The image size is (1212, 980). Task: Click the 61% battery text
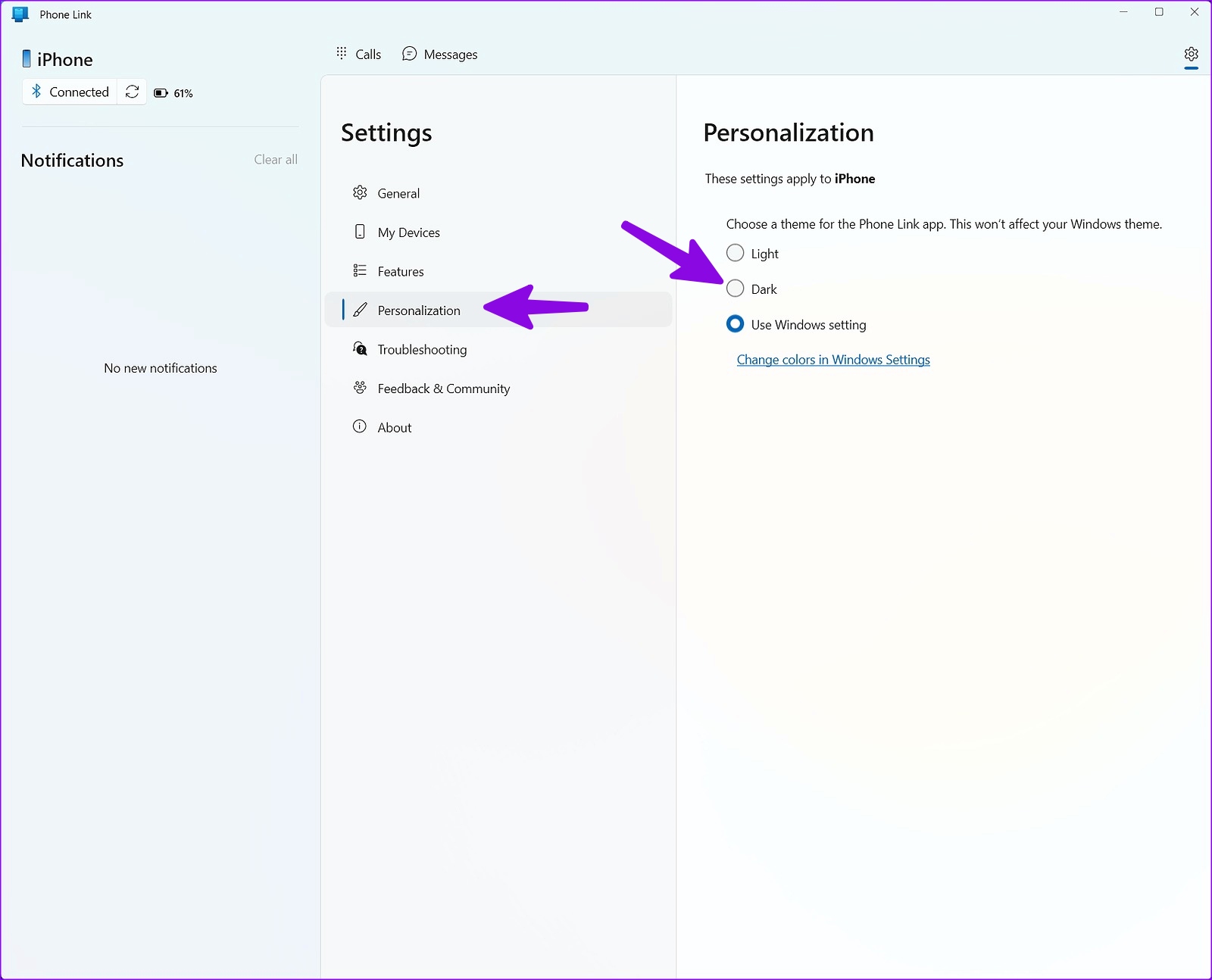(x=183, y=93)
